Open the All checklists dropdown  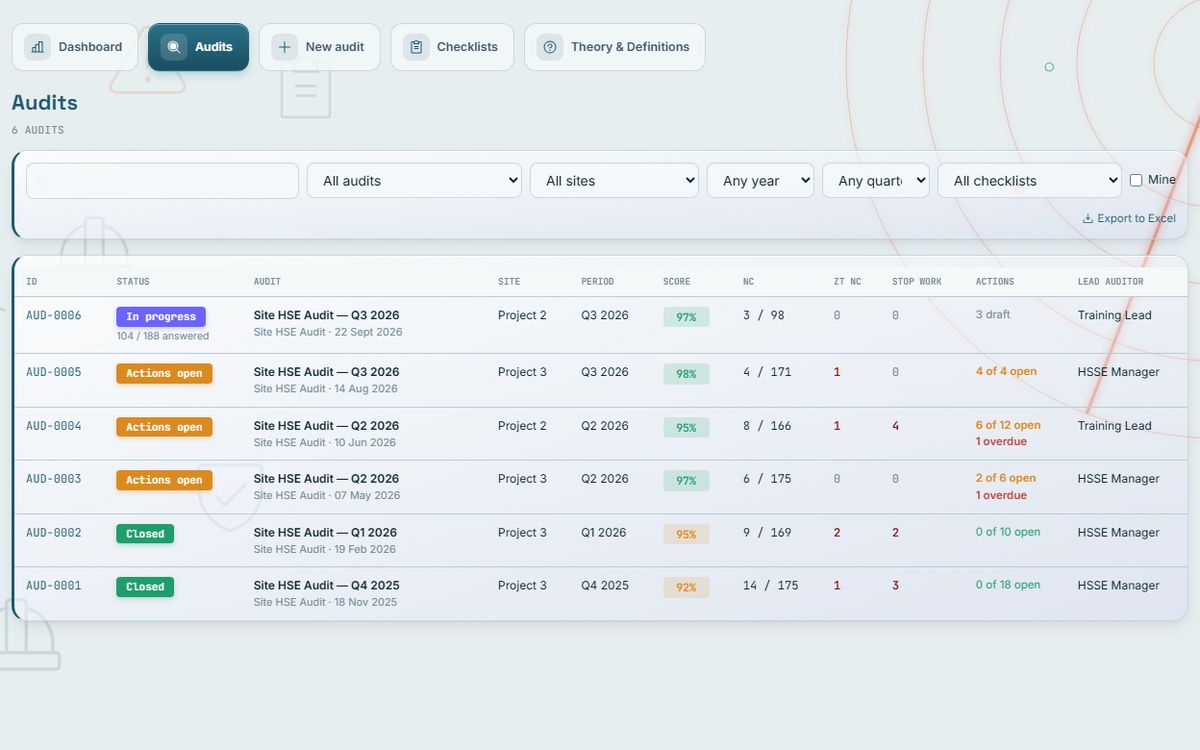(1030, 181)
